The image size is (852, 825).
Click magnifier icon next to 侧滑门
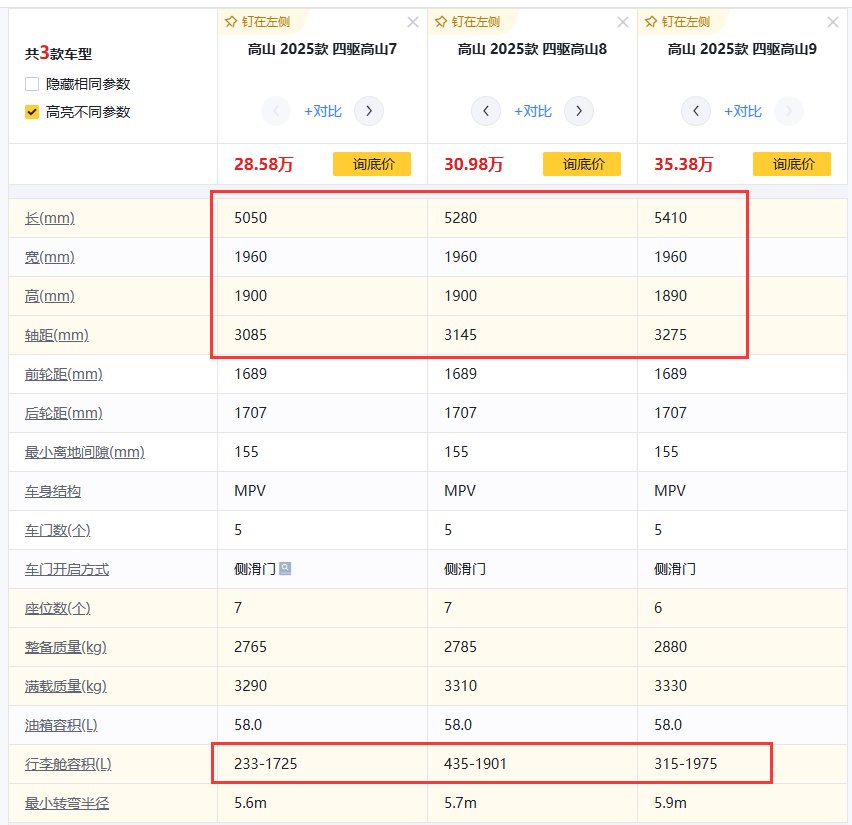click(285, 569)
